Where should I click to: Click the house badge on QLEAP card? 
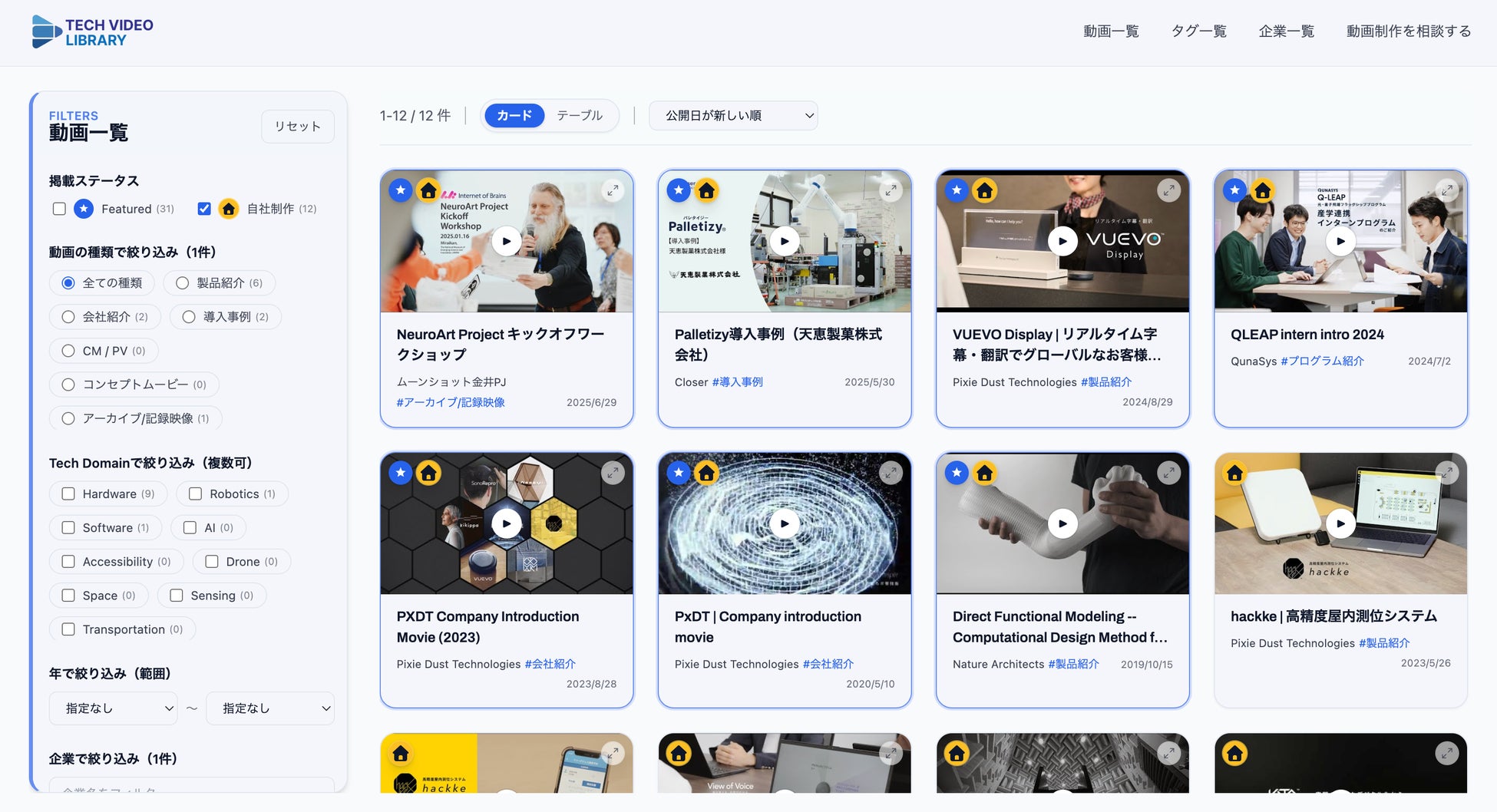1262,190
